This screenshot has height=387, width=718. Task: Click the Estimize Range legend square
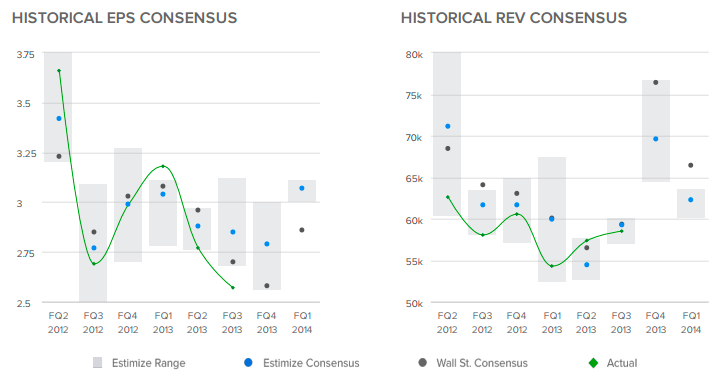coord(98,363)
